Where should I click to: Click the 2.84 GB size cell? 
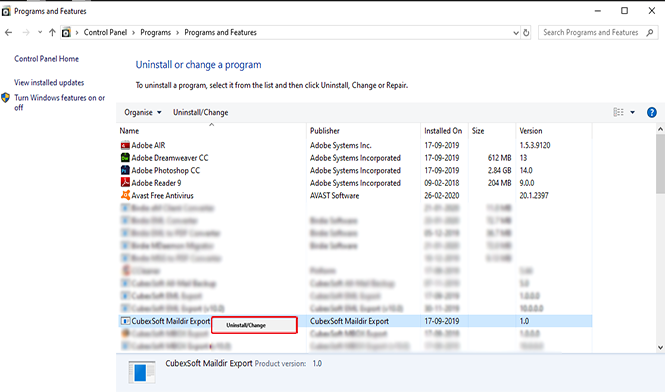(x=499, y=171)
